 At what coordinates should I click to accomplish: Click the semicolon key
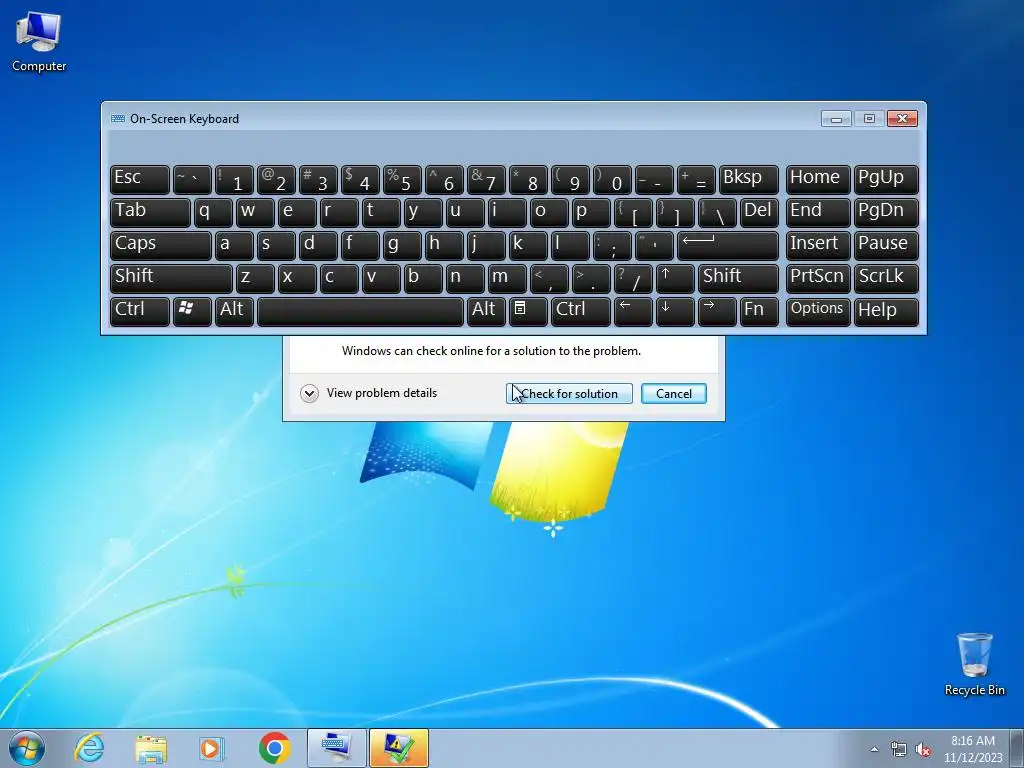(612, 245)
